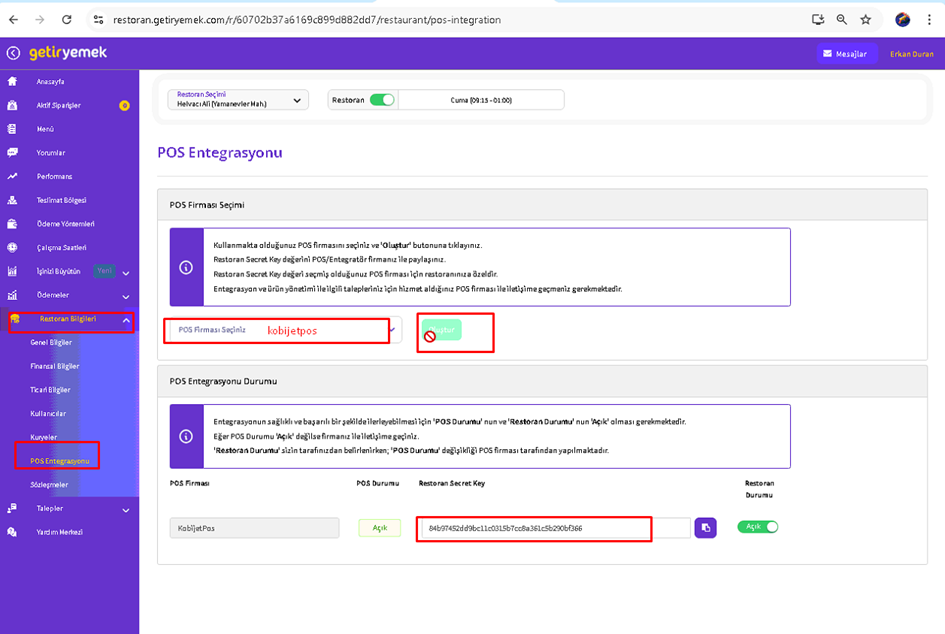The image size is (945, 634).
Task: Click the Ödeme Yöntemleri wallet icon
Action: 12,224
